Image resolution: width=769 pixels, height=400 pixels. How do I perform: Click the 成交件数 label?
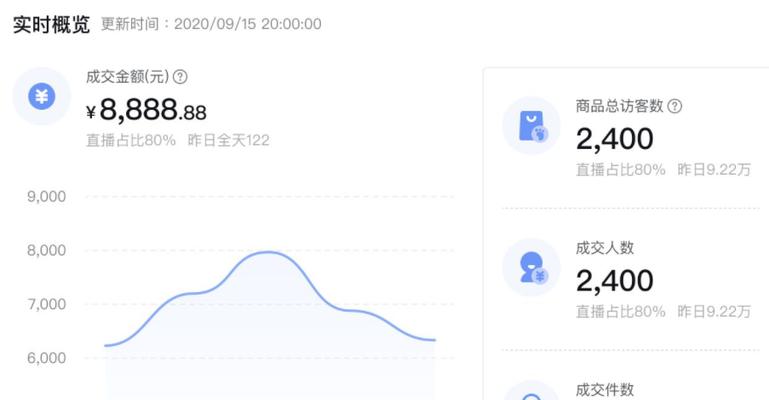605,390
